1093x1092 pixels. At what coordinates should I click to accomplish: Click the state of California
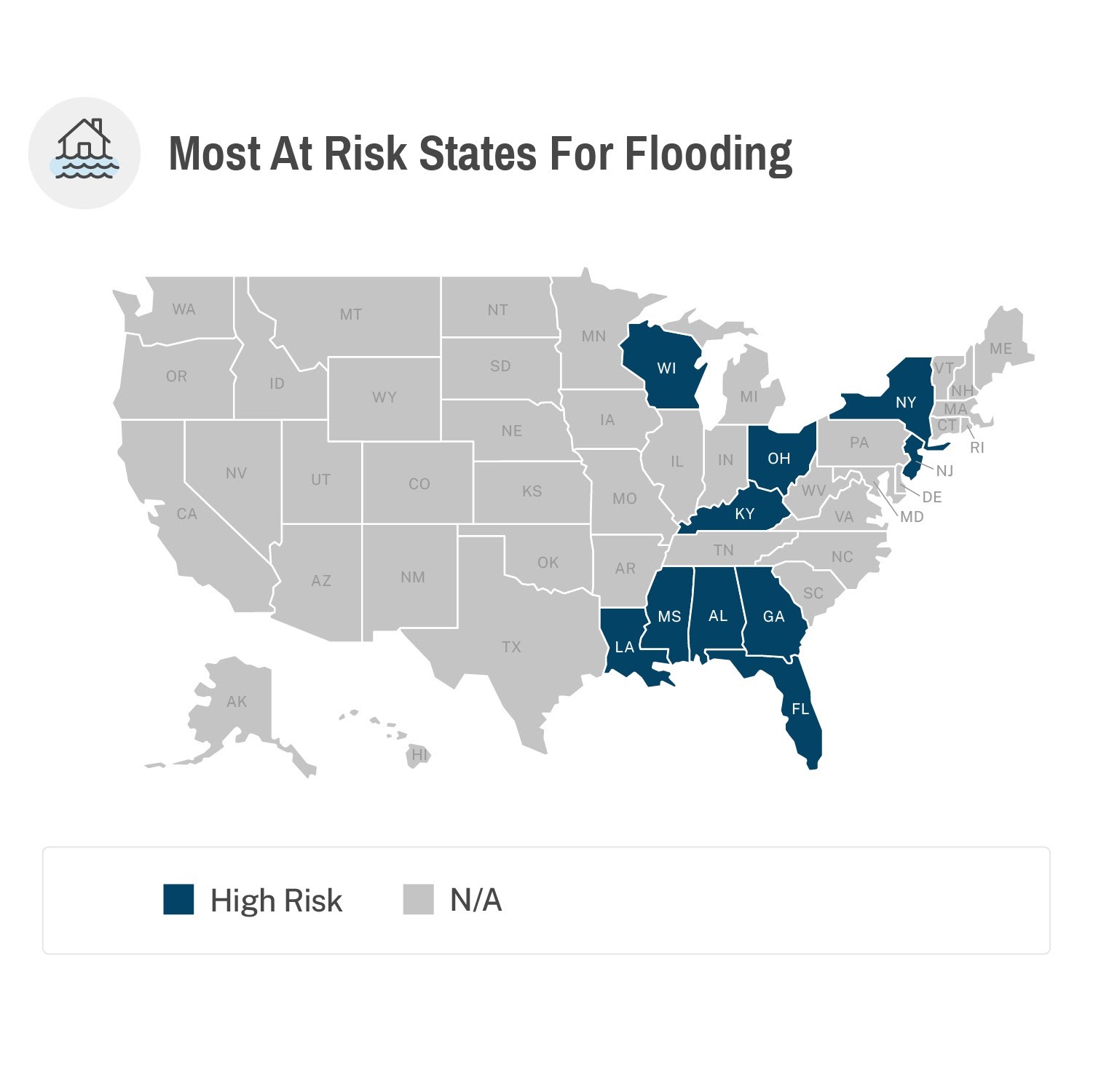click(186, 514)
